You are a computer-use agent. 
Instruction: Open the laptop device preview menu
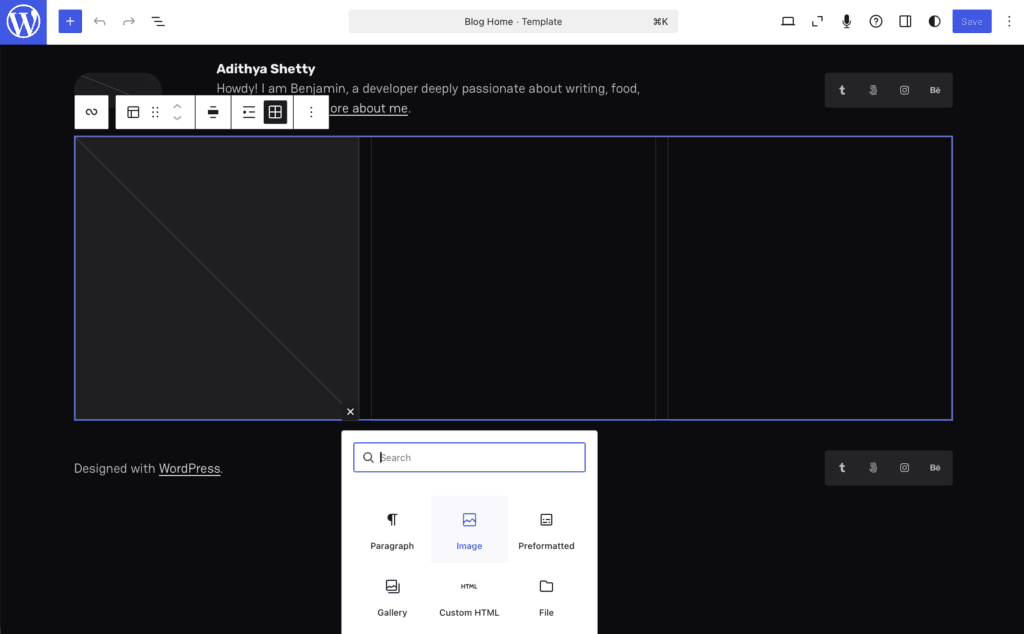click(x=788, y=22)
